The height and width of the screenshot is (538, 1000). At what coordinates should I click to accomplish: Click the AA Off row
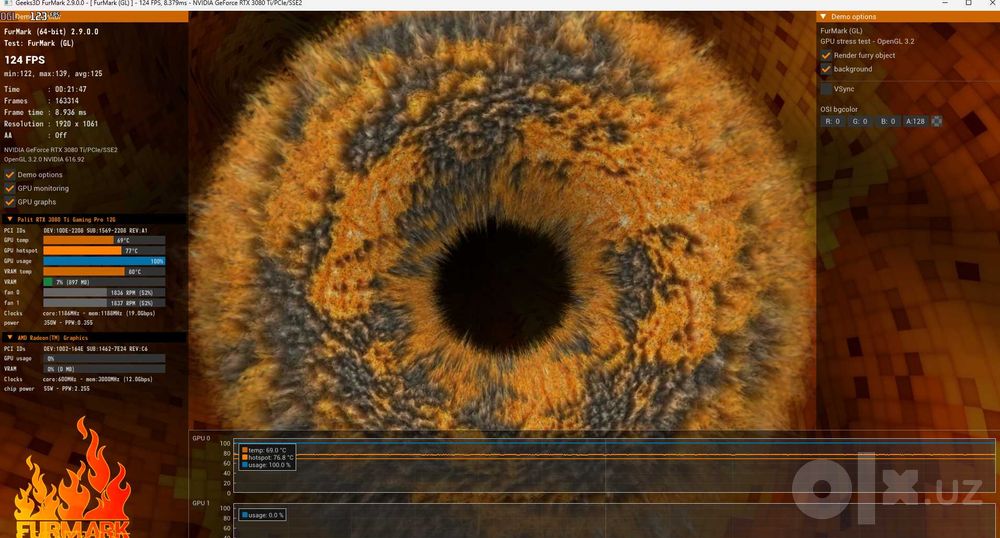click(x=36, y=135)
